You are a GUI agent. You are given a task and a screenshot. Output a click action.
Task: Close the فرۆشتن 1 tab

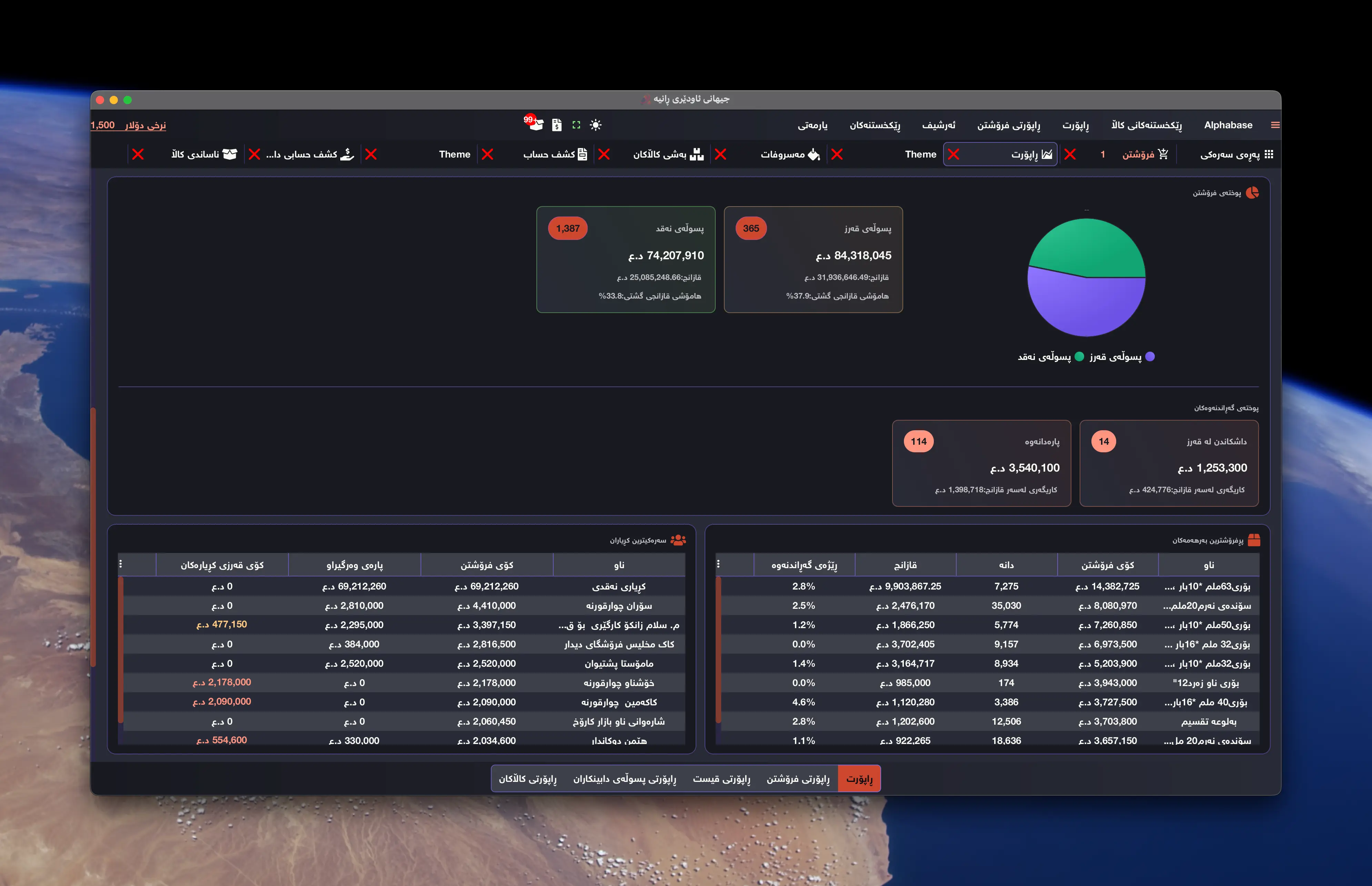pos(1070,154)
